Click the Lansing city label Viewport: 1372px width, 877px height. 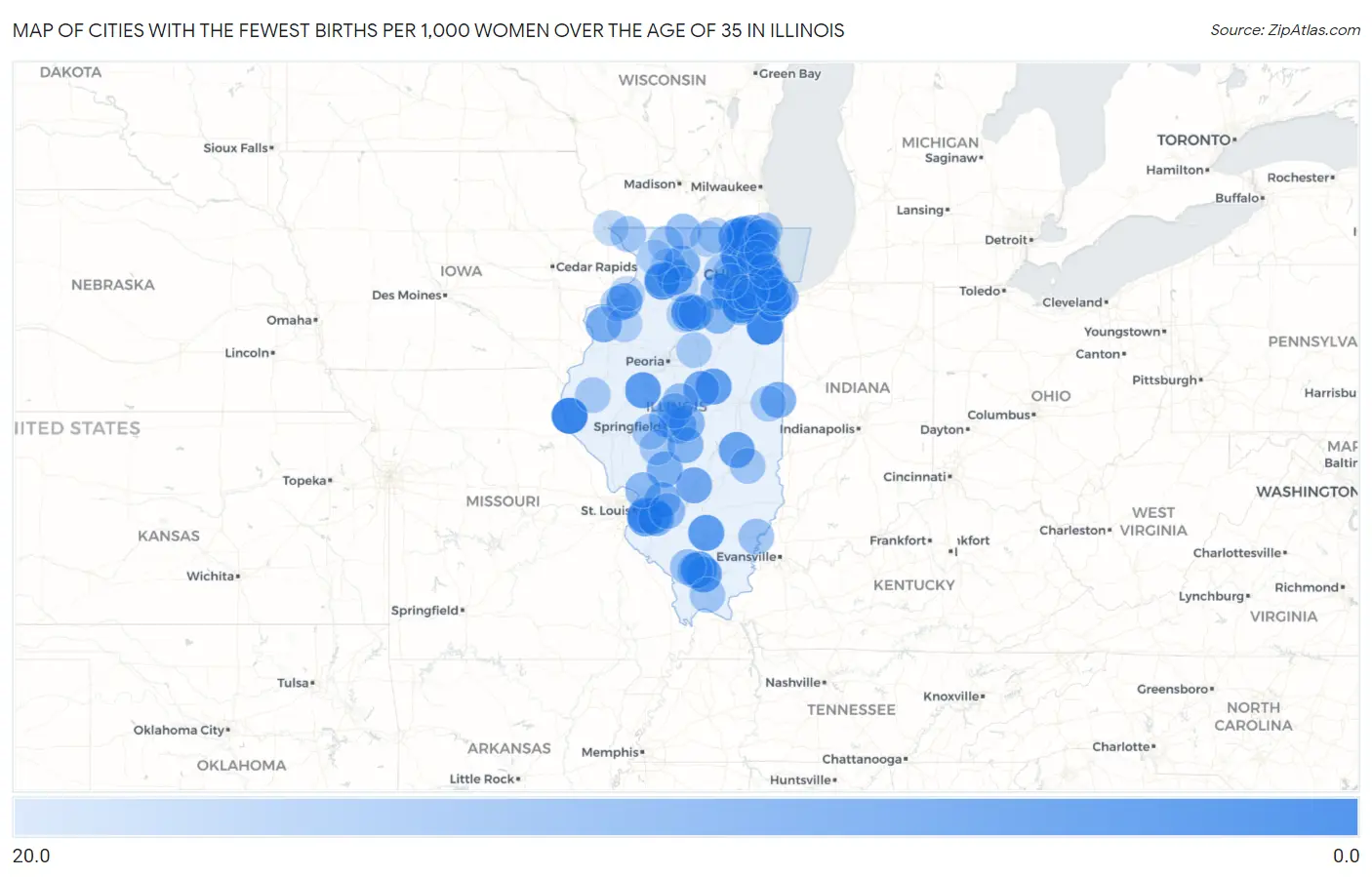(920, 210)
